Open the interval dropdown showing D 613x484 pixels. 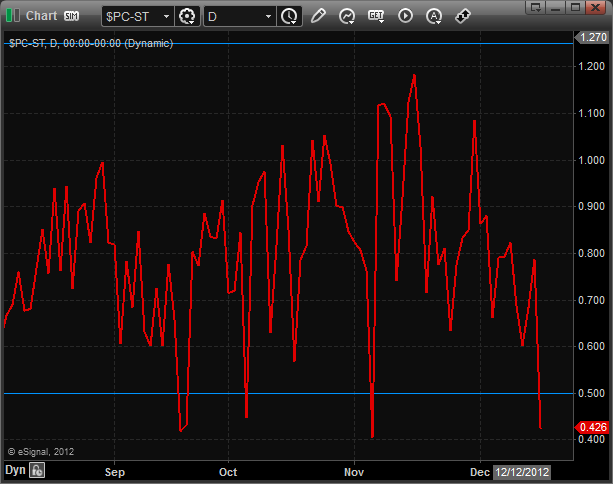tap(240, 16)
